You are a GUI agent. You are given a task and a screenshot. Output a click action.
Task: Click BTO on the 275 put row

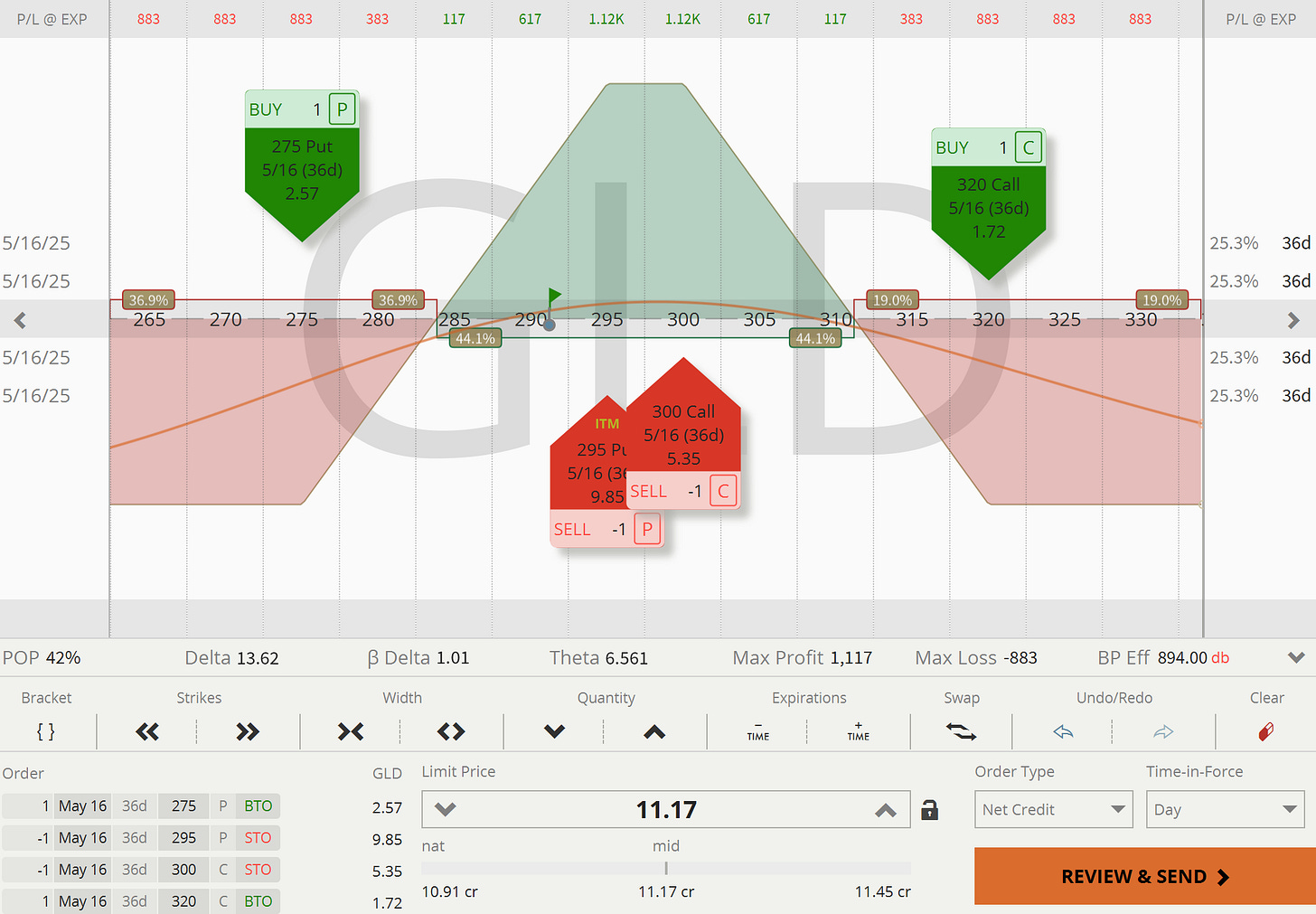click(258, 806)
